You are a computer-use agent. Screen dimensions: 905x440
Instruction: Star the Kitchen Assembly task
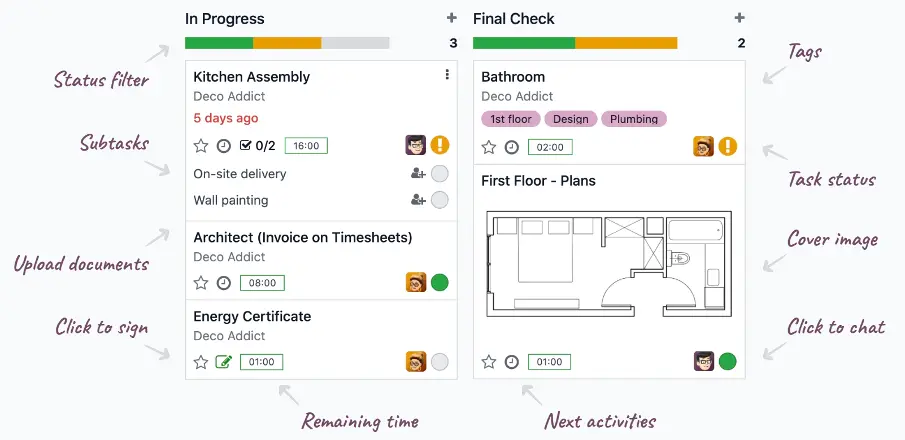(x=200, y=146)
